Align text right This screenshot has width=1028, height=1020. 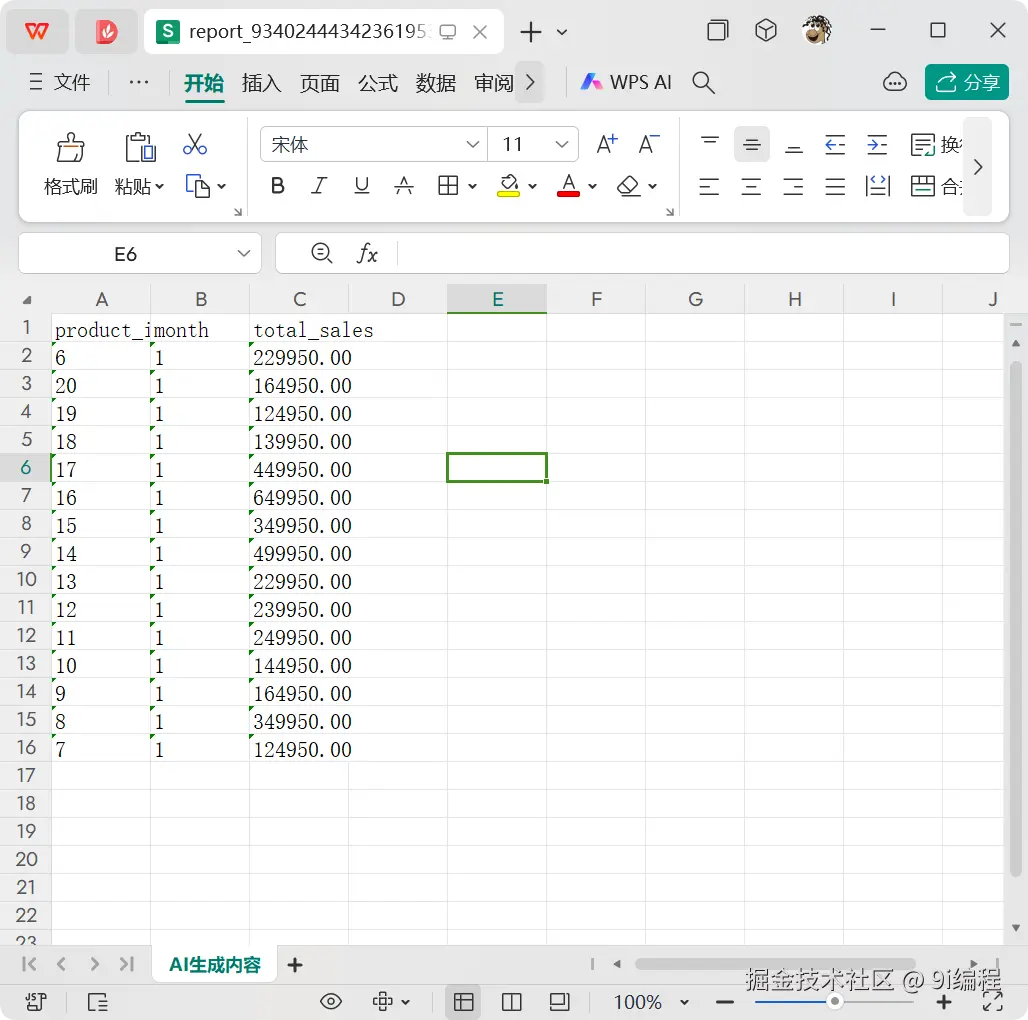coord(793,187)
